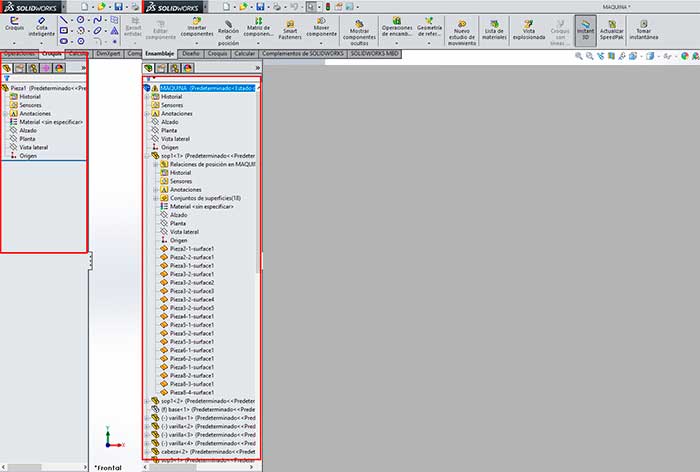The image size is (700, 472).
Task: Open the SOLIDWORKS MBD tab
Action: coord(374,54)
